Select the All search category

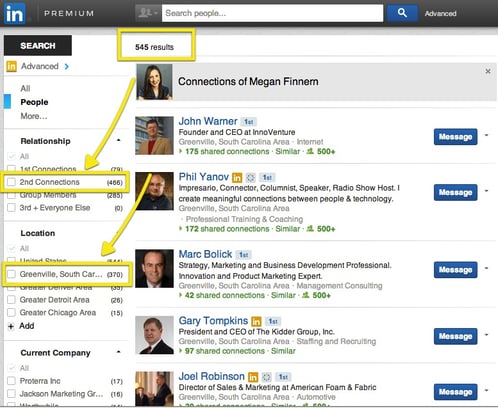point(25,88)
